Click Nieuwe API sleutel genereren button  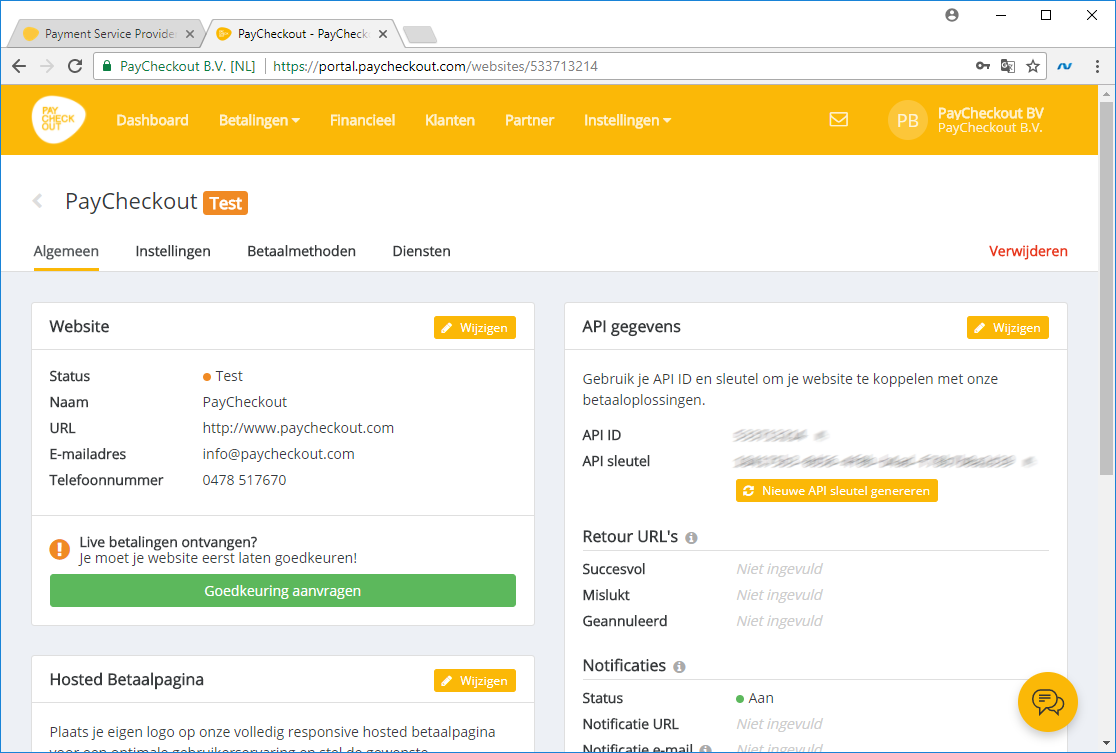(x=836, y=490)
